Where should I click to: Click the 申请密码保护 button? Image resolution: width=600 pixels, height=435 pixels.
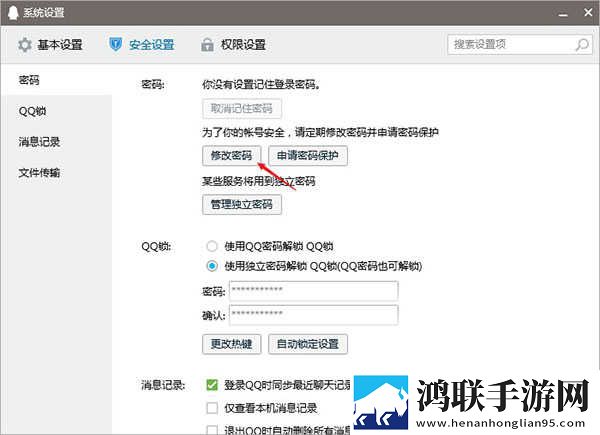coord(308,156)
